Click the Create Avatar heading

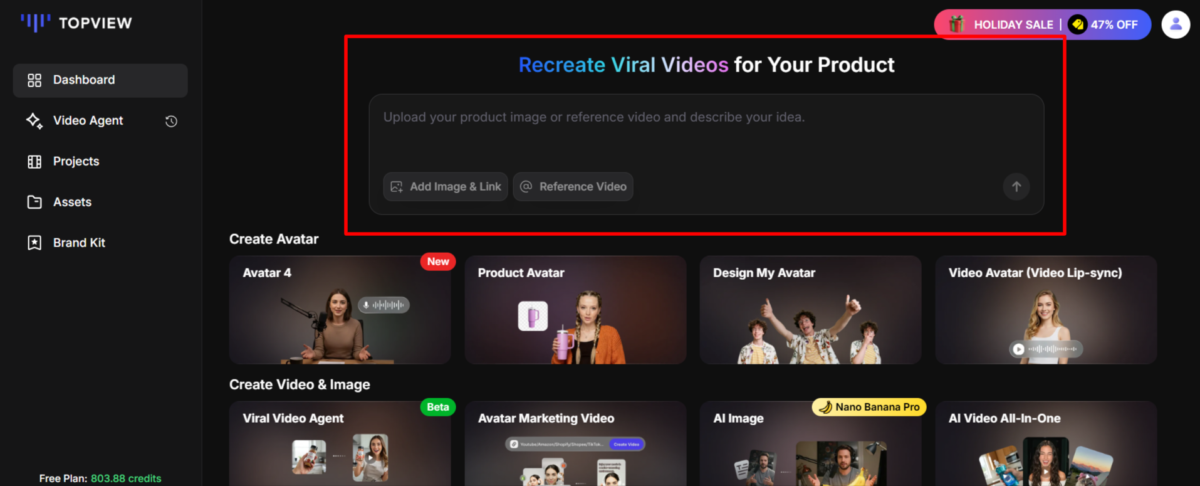[274, 239]
